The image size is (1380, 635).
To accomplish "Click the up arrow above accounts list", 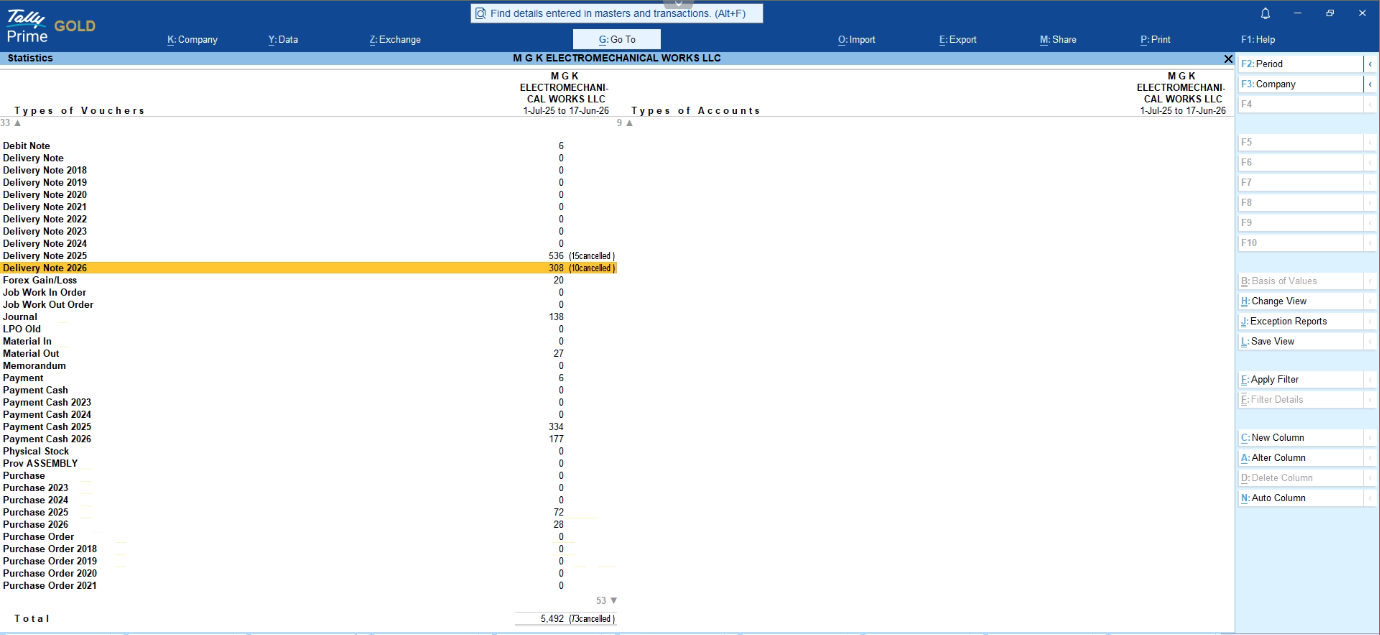I will tap(629, 123).
